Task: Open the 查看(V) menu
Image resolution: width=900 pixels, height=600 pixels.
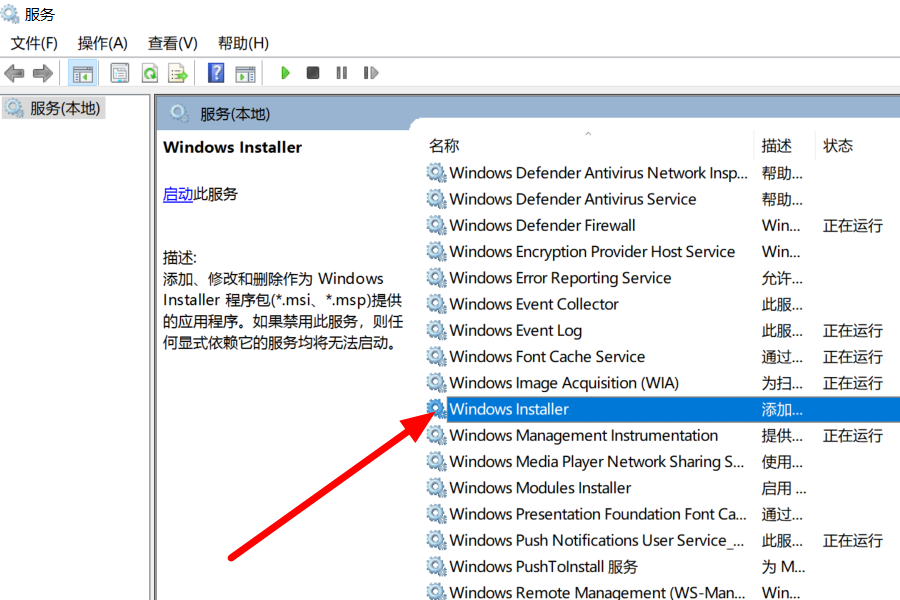Action: point(173,43)
